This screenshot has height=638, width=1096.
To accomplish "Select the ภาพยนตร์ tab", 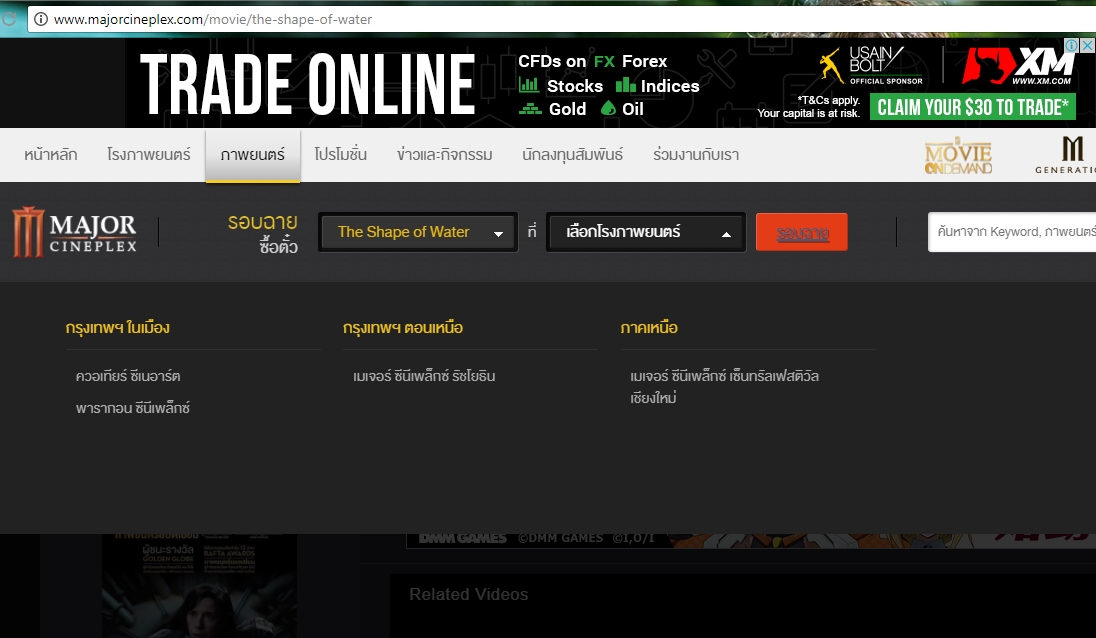I will pyautogui.click(x=252, y=155).
